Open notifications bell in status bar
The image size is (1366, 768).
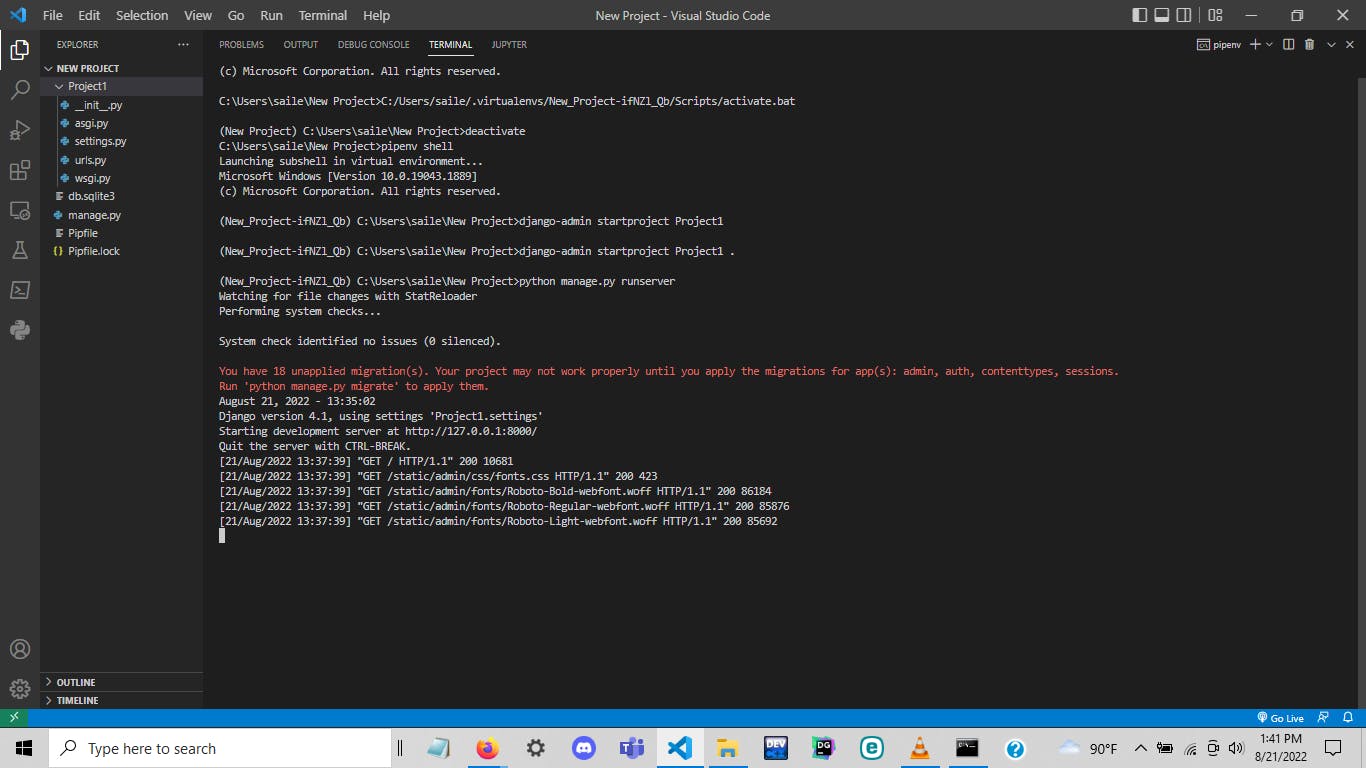click(x=1350, y=718)
